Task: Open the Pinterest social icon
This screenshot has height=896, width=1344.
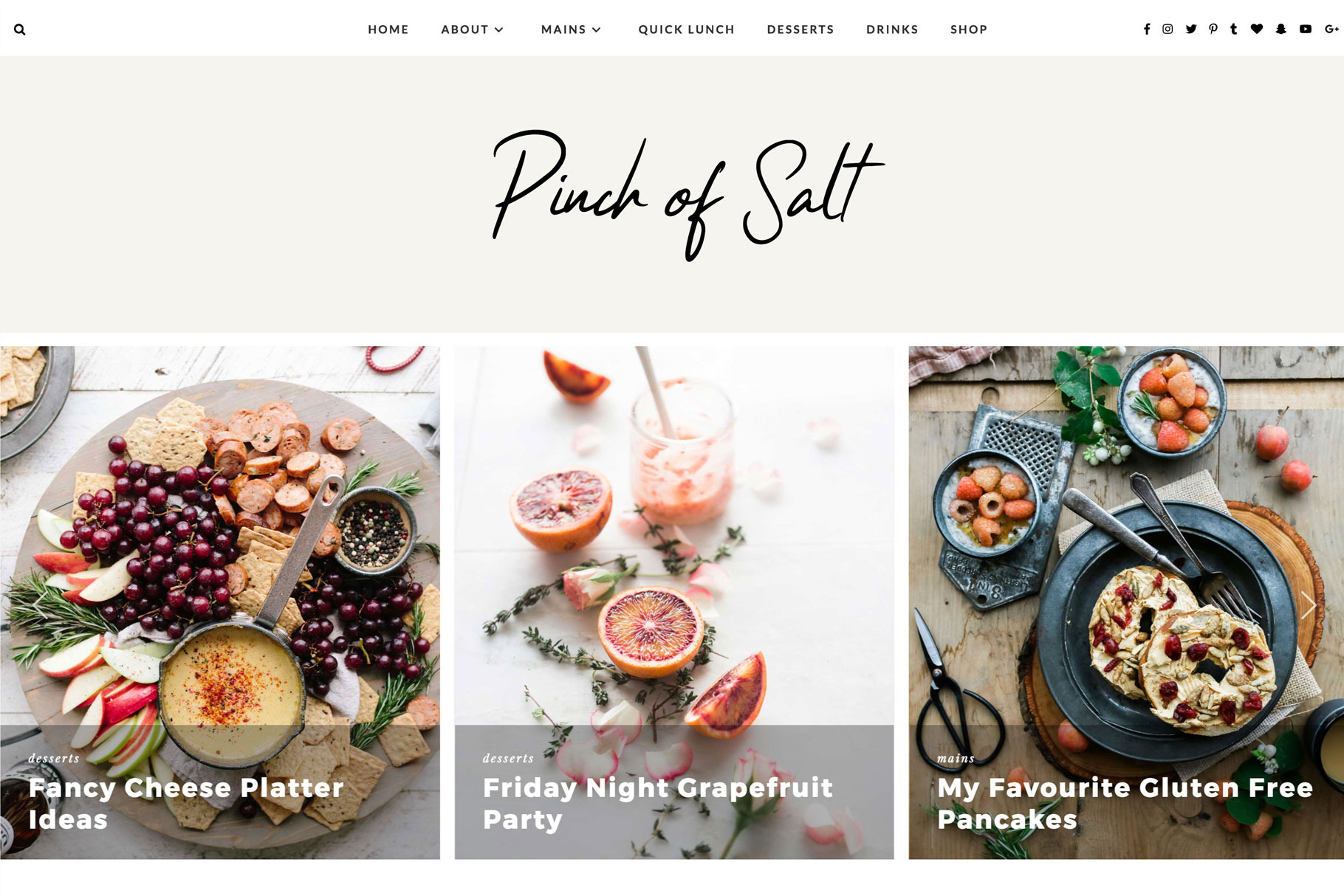Action: (x=1213, y=29)
